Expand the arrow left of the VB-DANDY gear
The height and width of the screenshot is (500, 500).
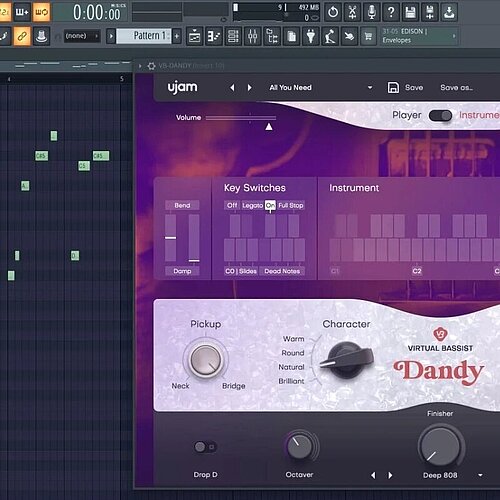(x=140, y=66)
